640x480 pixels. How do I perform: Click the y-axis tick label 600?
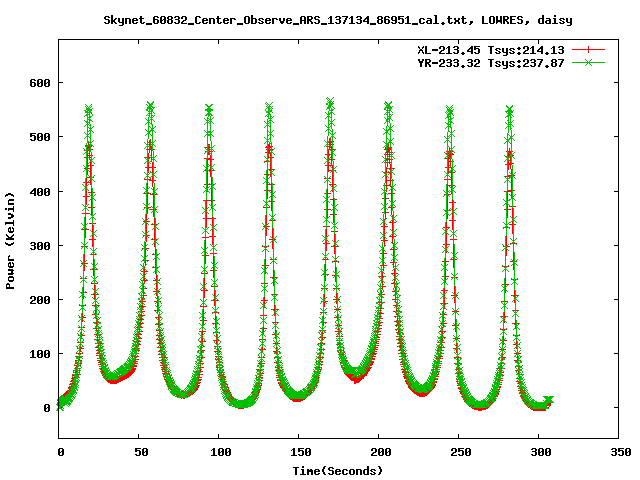pos(40,83)
